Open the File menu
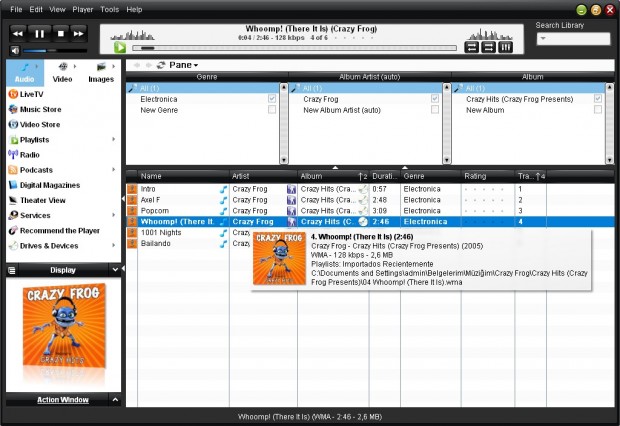 coord(16,9)
